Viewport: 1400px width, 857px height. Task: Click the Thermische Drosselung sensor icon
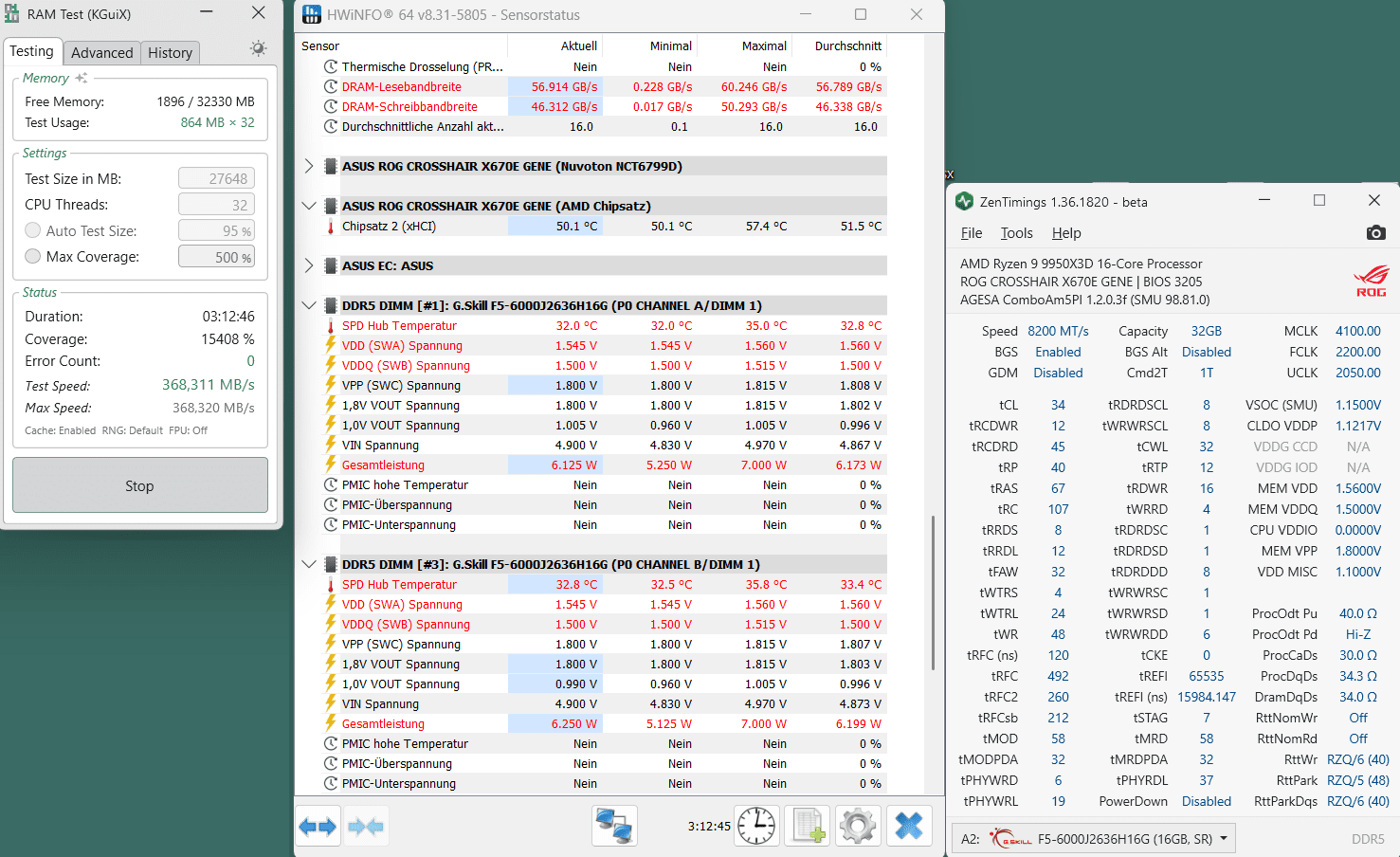click(331, 66)
